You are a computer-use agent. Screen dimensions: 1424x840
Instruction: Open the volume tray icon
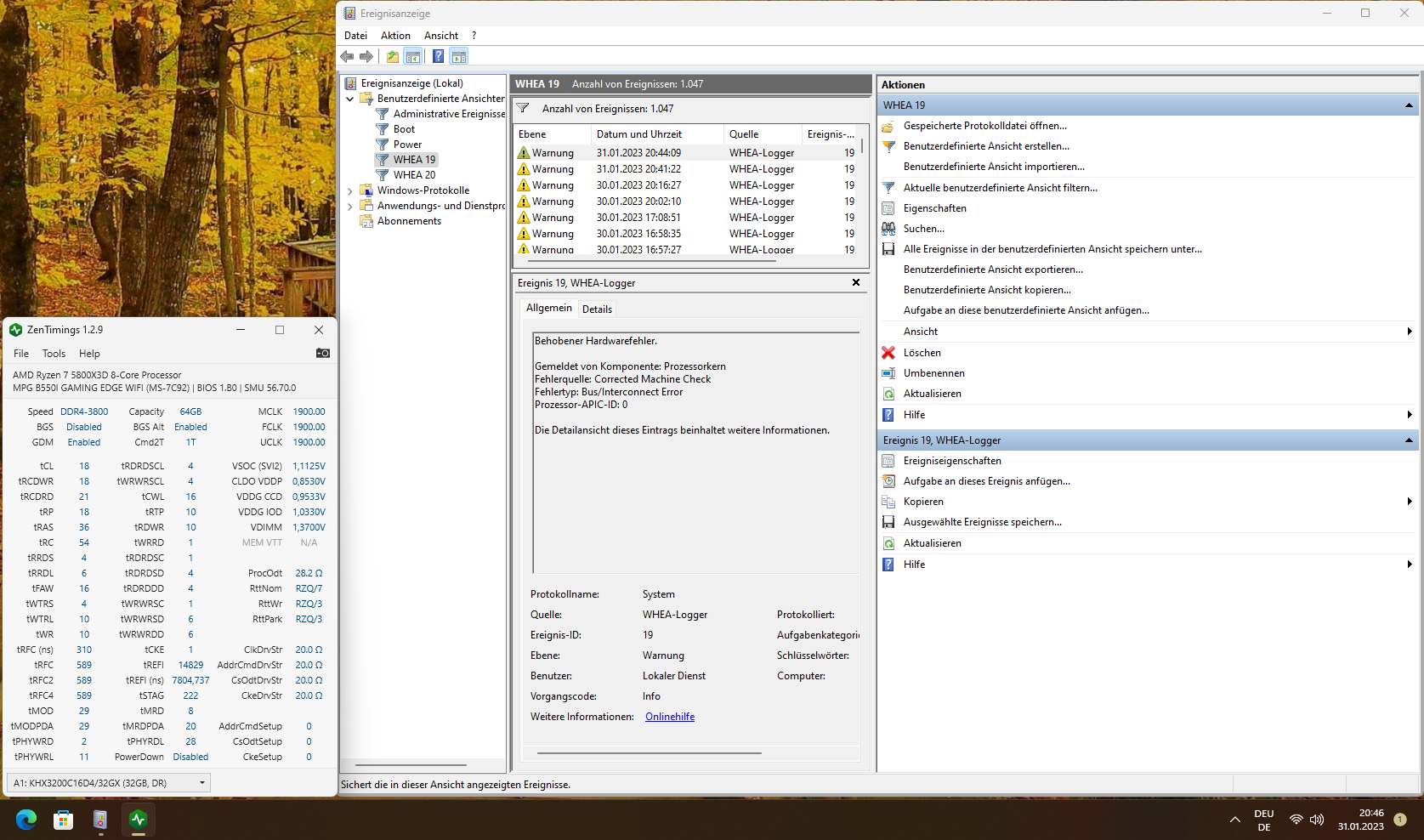point(1317,820)
